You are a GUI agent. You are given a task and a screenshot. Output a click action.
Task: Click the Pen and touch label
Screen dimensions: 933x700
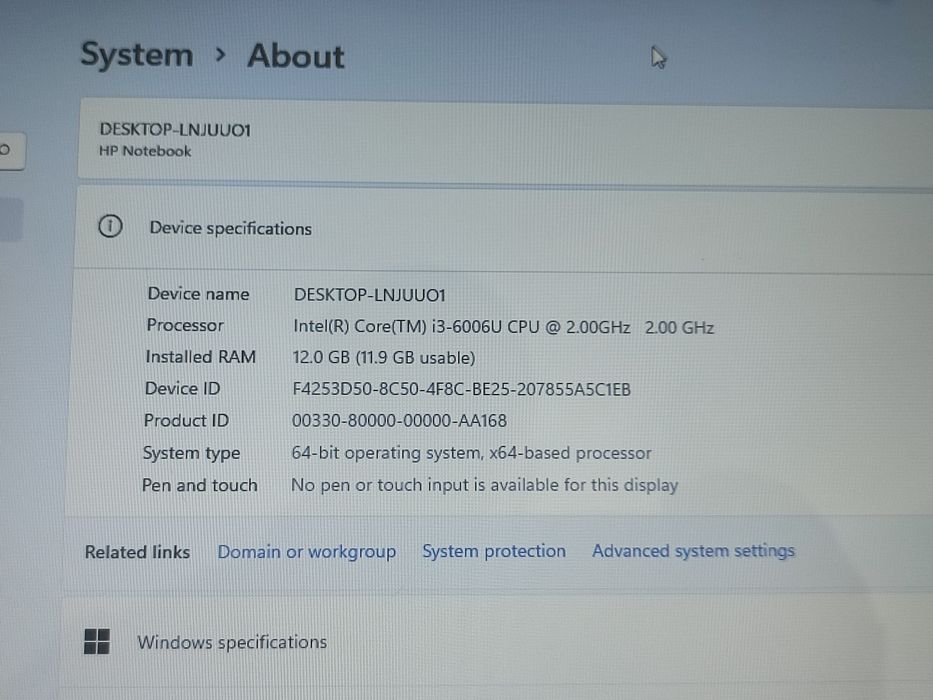click(199, 486)
